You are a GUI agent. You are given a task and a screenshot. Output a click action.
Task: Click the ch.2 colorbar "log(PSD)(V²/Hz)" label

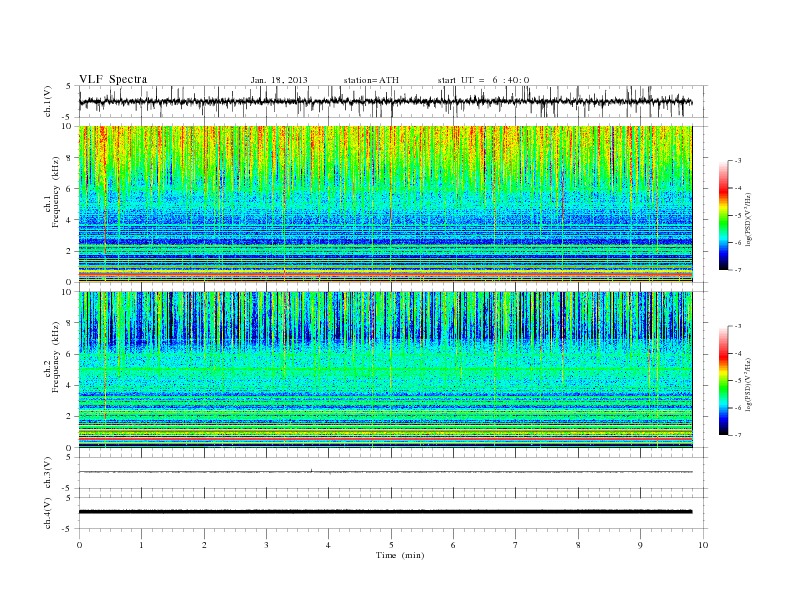coord(748,384)
